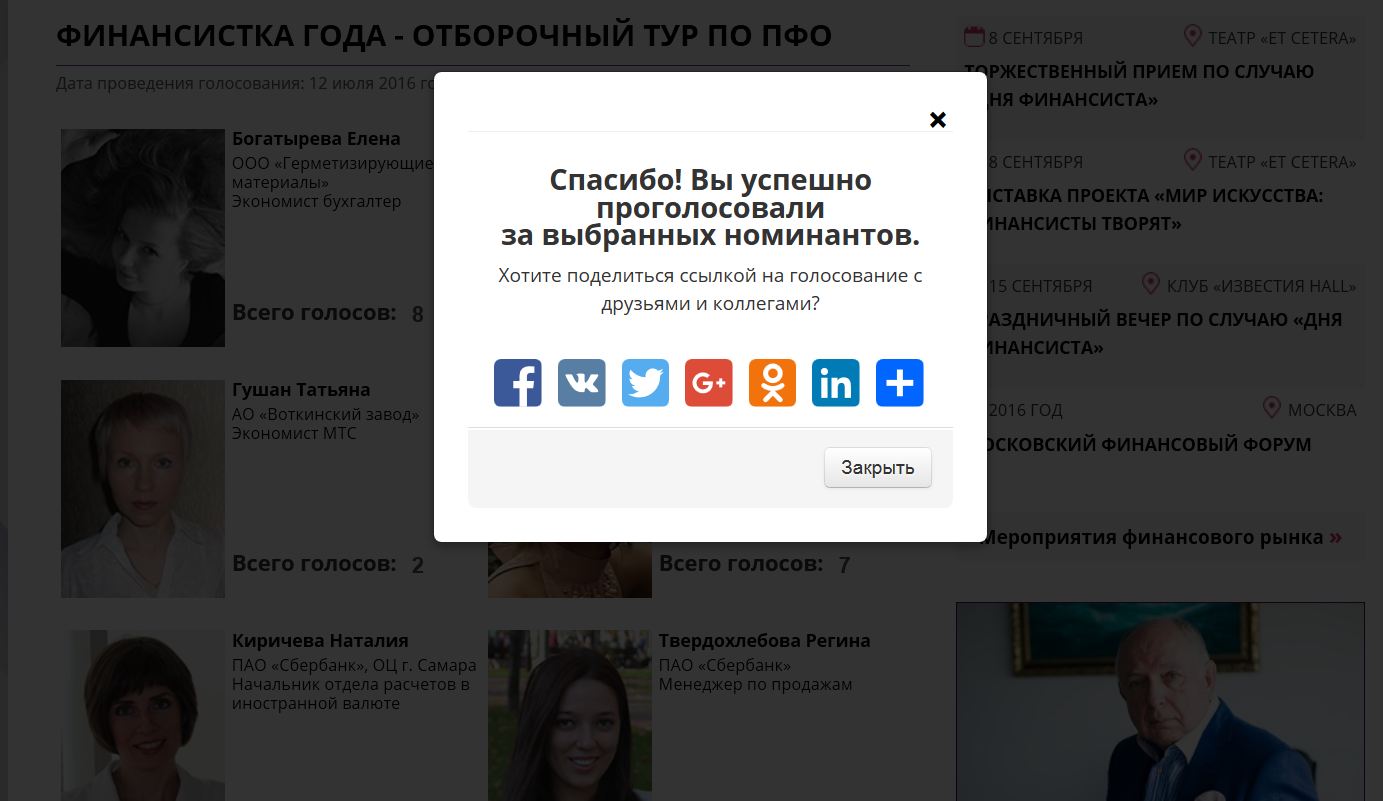The image size is (1383, 801).
Task: Click the calendar icon by 8 сентября
Action: [x=974, y=37]
